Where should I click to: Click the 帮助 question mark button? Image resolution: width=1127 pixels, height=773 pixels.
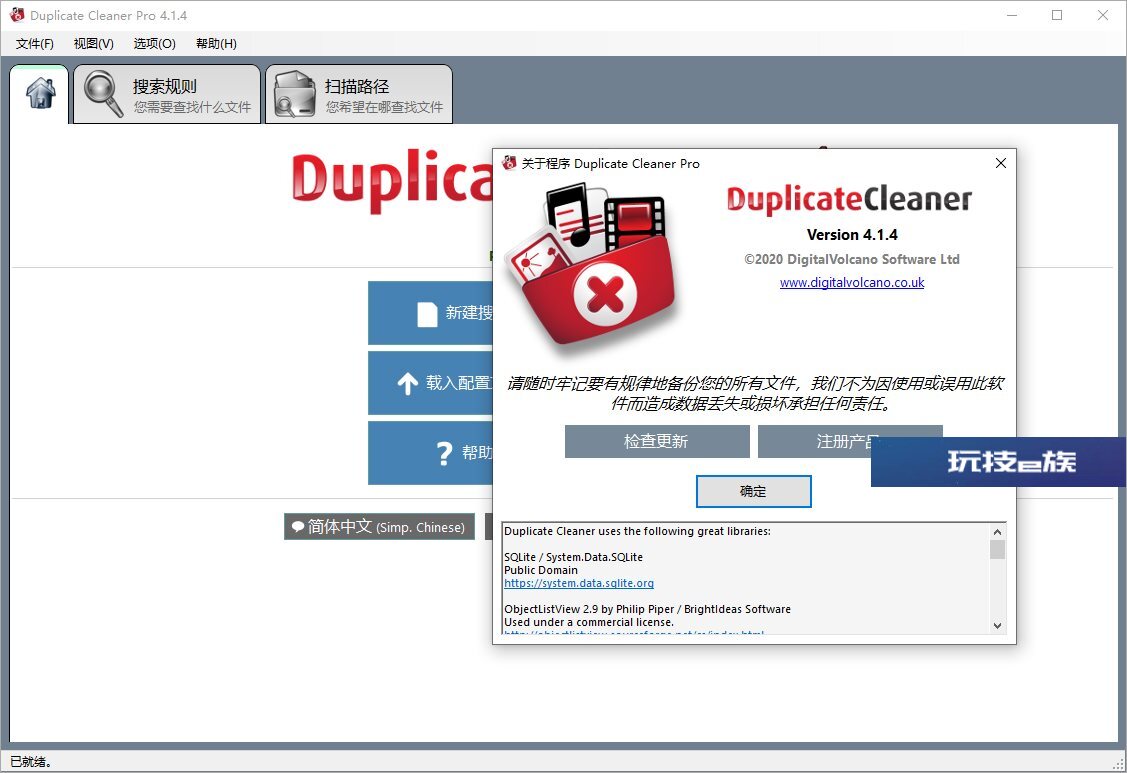[431, 453]
